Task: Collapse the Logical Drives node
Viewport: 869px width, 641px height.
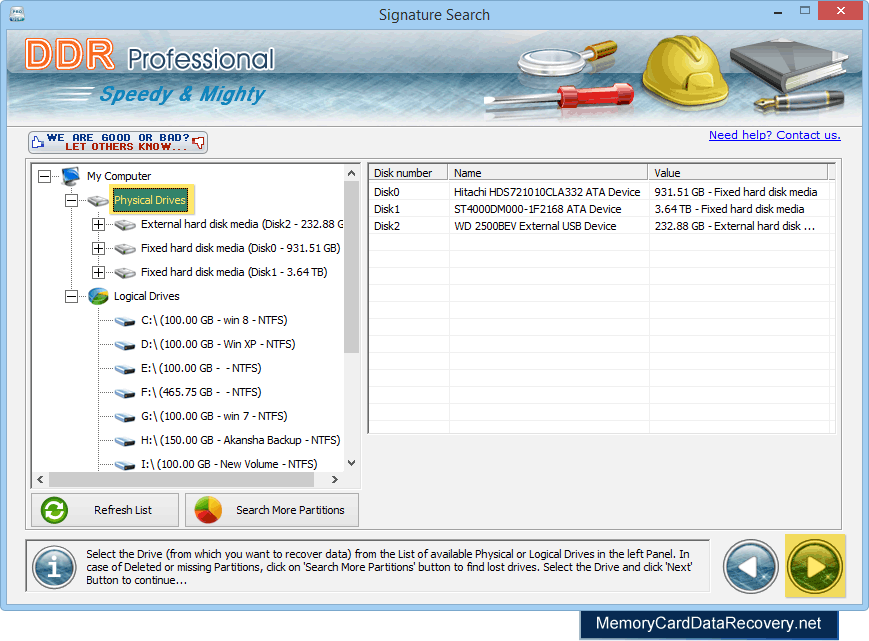Action: click(71, 296)
